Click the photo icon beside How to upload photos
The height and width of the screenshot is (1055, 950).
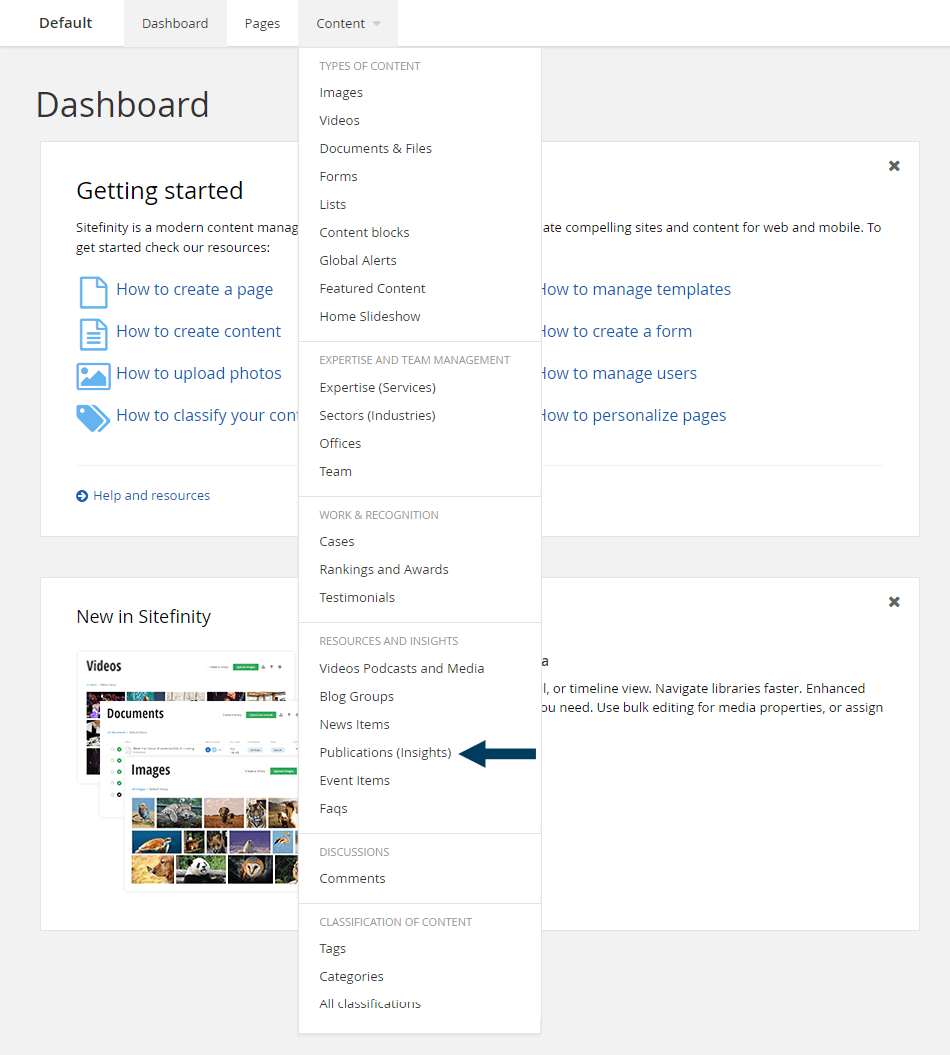click(93, 376)
